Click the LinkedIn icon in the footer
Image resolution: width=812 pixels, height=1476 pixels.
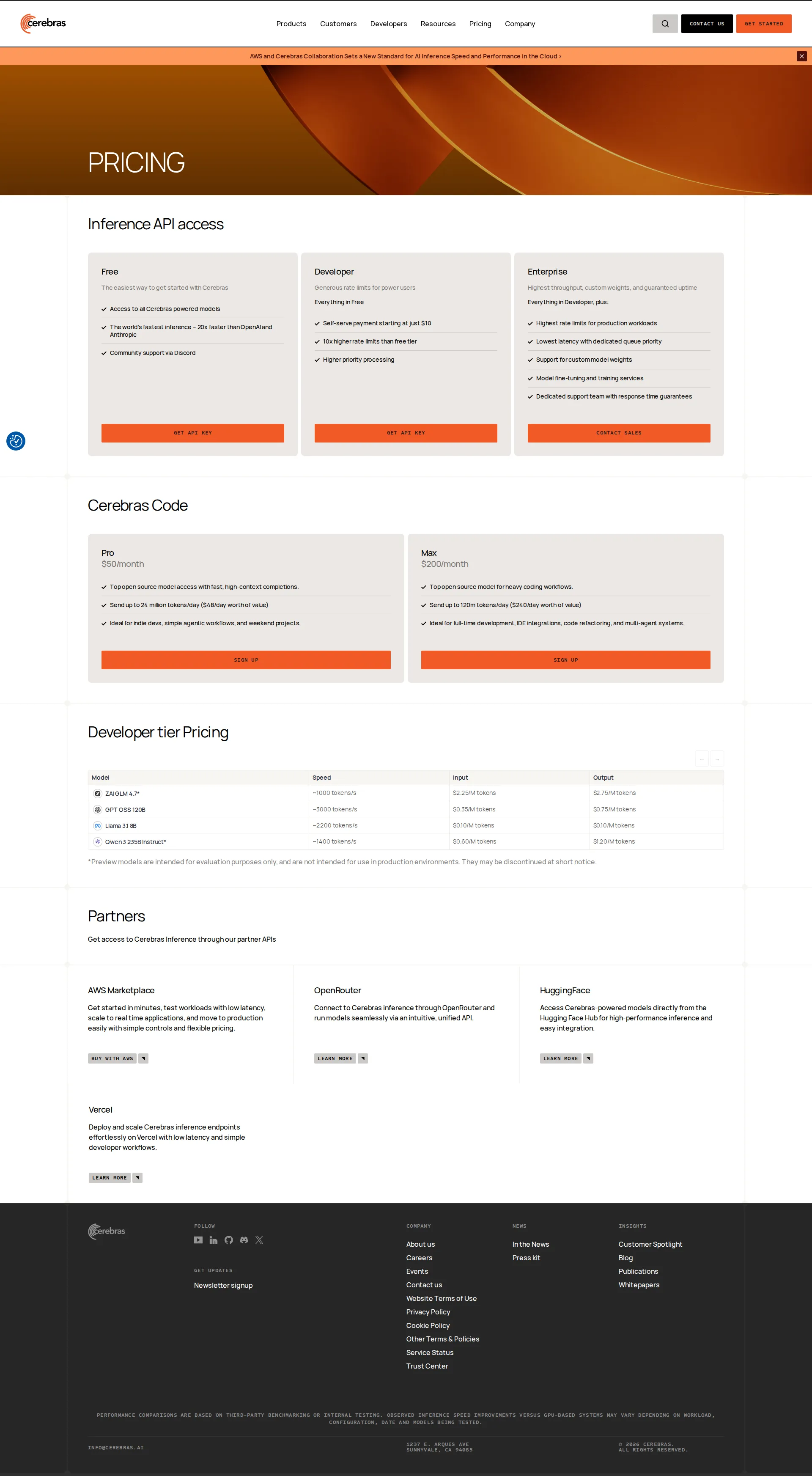pos(213,1240)
